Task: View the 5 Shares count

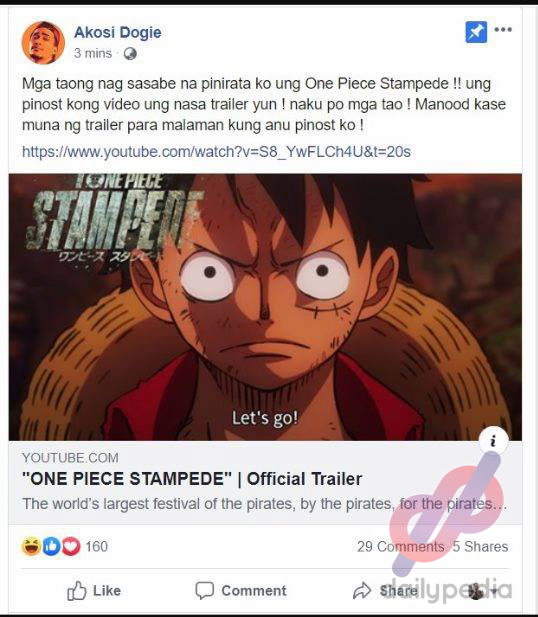Action: pos(480,547)
